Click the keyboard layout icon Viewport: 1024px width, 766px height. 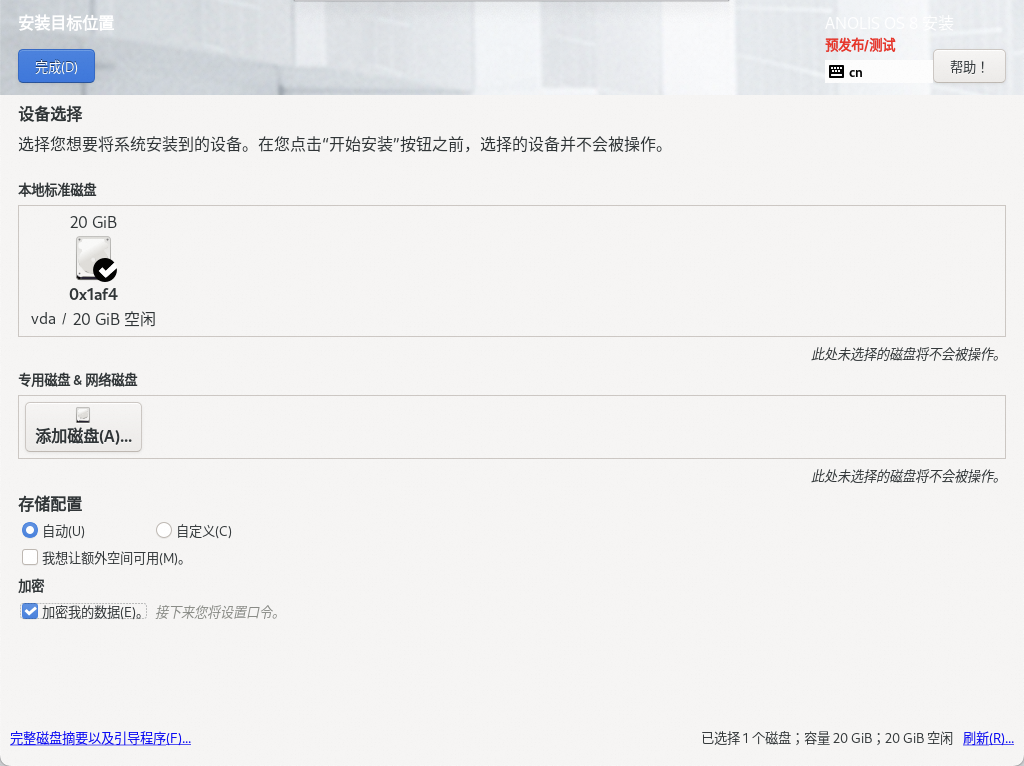pos(837,72)
